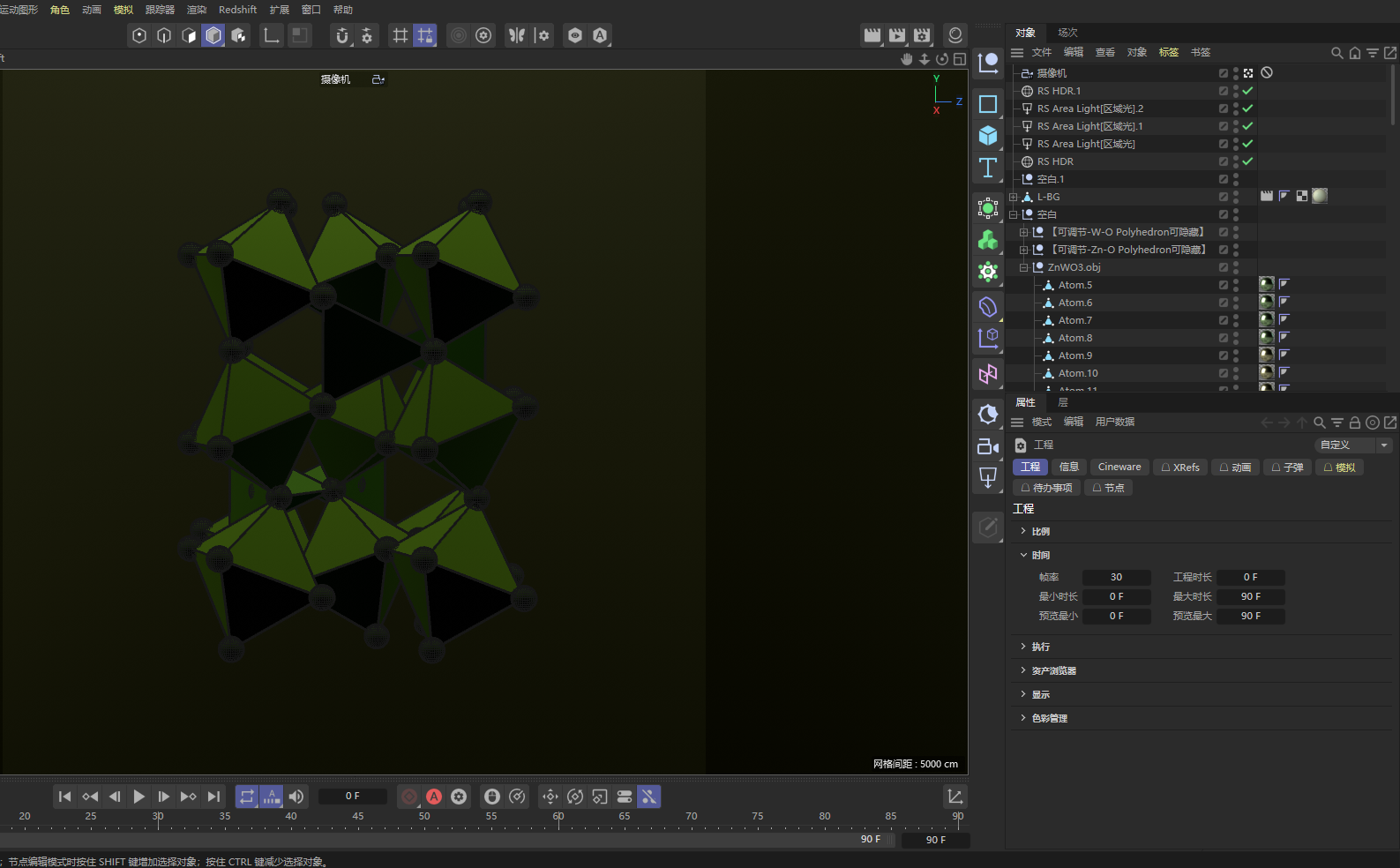
Task: Open the Cineware button tab
Action: (1119, 468)
